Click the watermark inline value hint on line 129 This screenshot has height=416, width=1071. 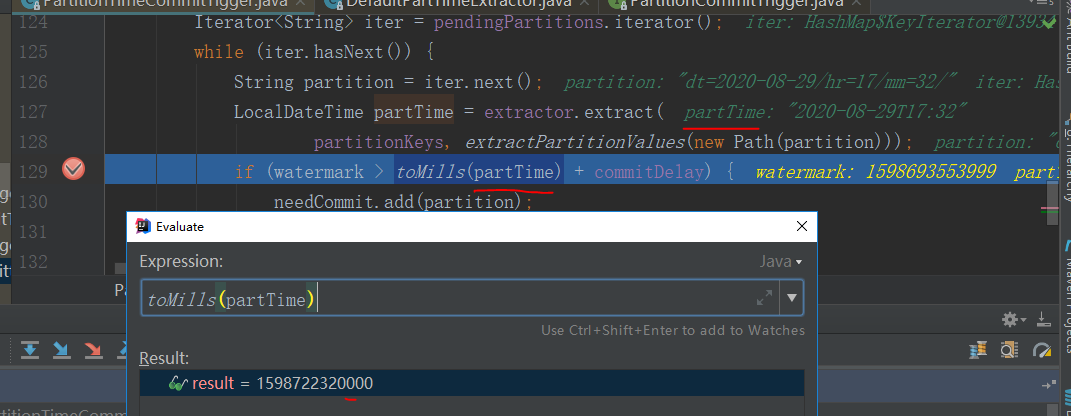[x=875, y=172]
